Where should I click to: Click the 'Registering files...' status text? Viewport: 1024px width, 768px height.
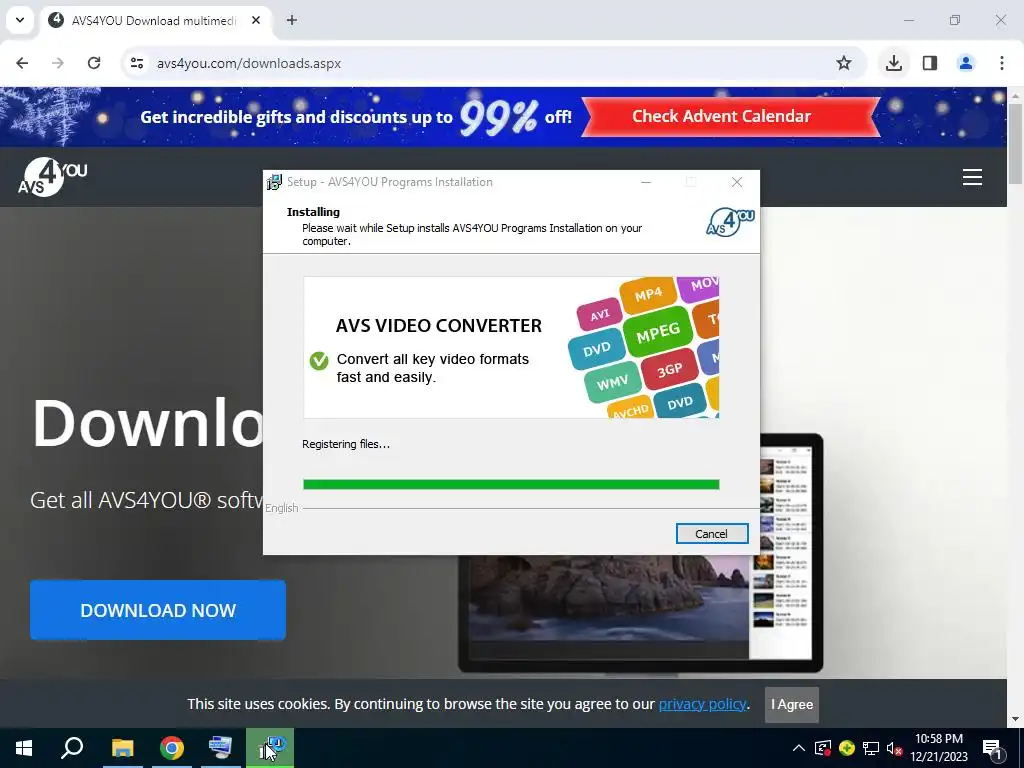point(346,444)
